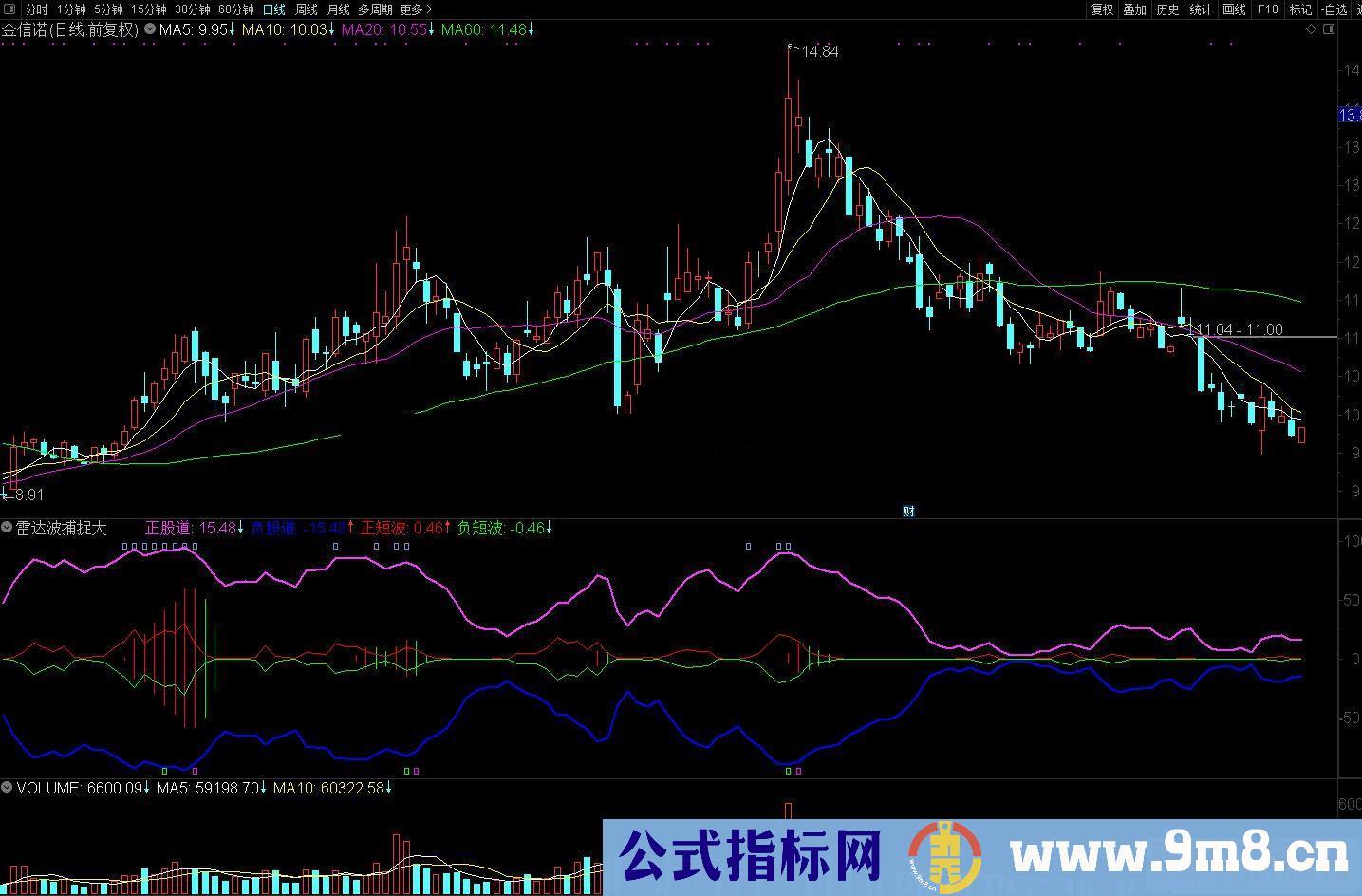1362x896 pixels.
Task: Open the 画线 drawing tool
Action: (1232, 9)
